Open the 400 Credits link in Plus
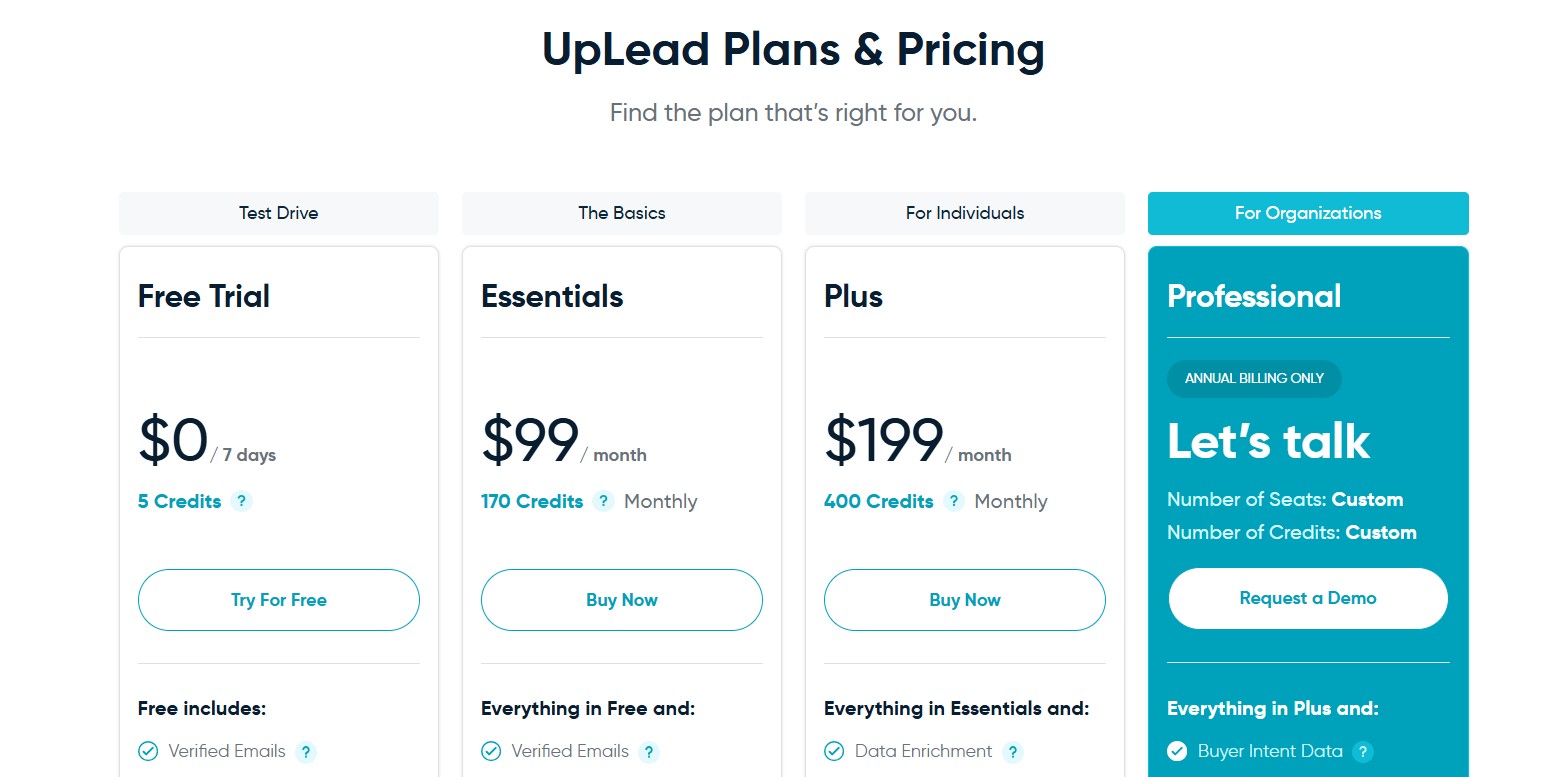 pos(879,501)
